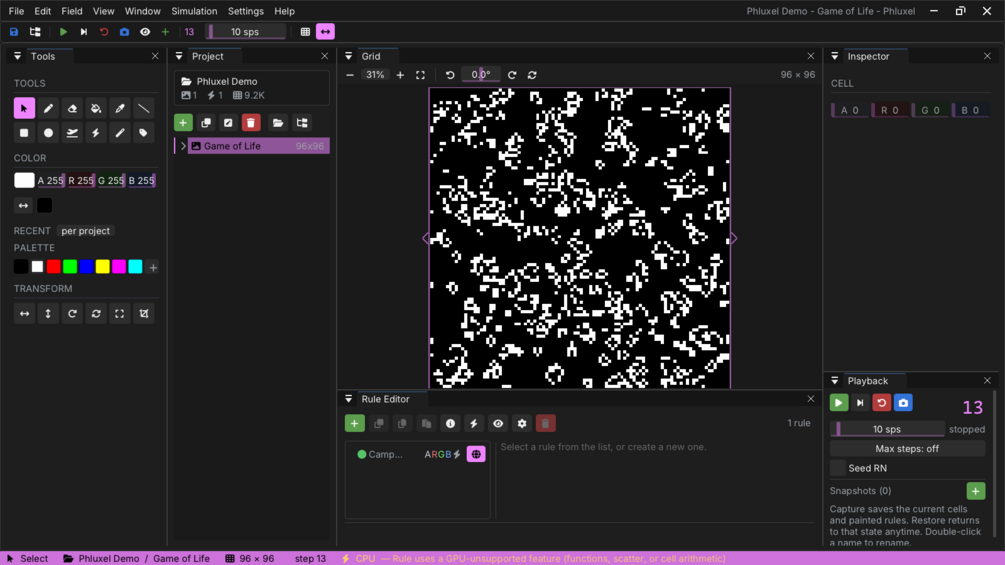
Task: Capture snapshot with Playback camera button
Action: click(x=903, y=403)
